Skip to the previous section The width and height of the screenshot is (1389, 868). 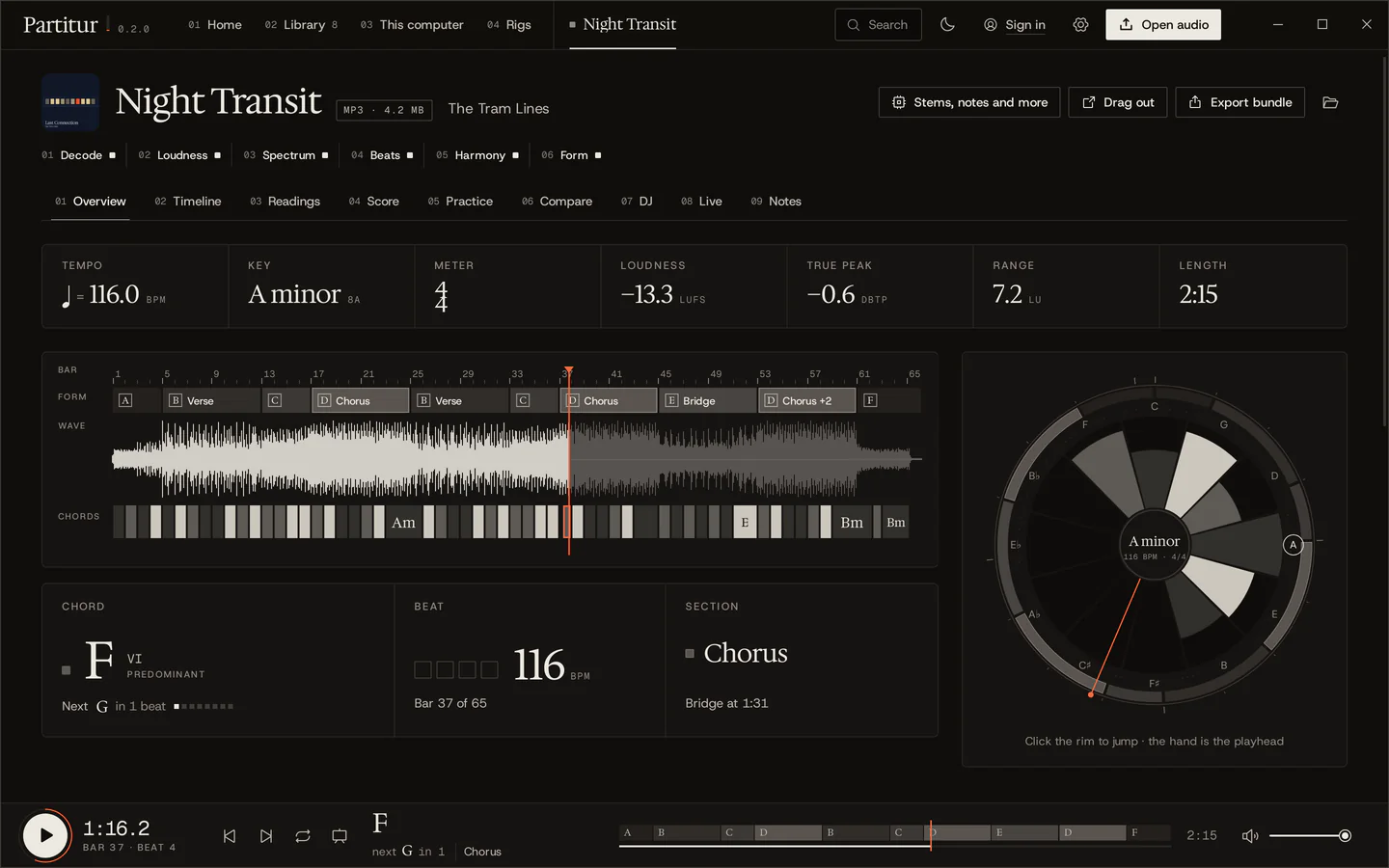click(x=230, y=836)
